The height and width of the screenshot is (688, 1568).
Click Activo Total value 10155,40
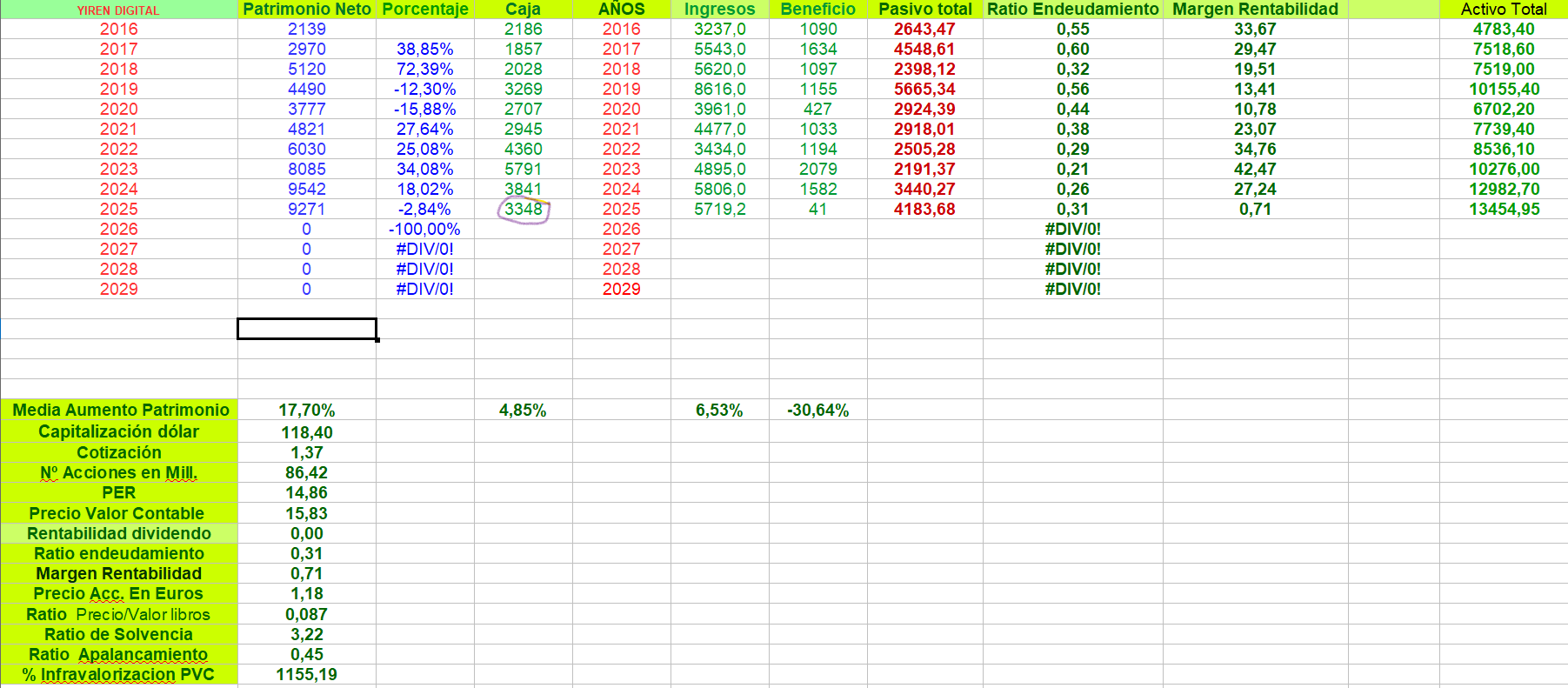1504,89
